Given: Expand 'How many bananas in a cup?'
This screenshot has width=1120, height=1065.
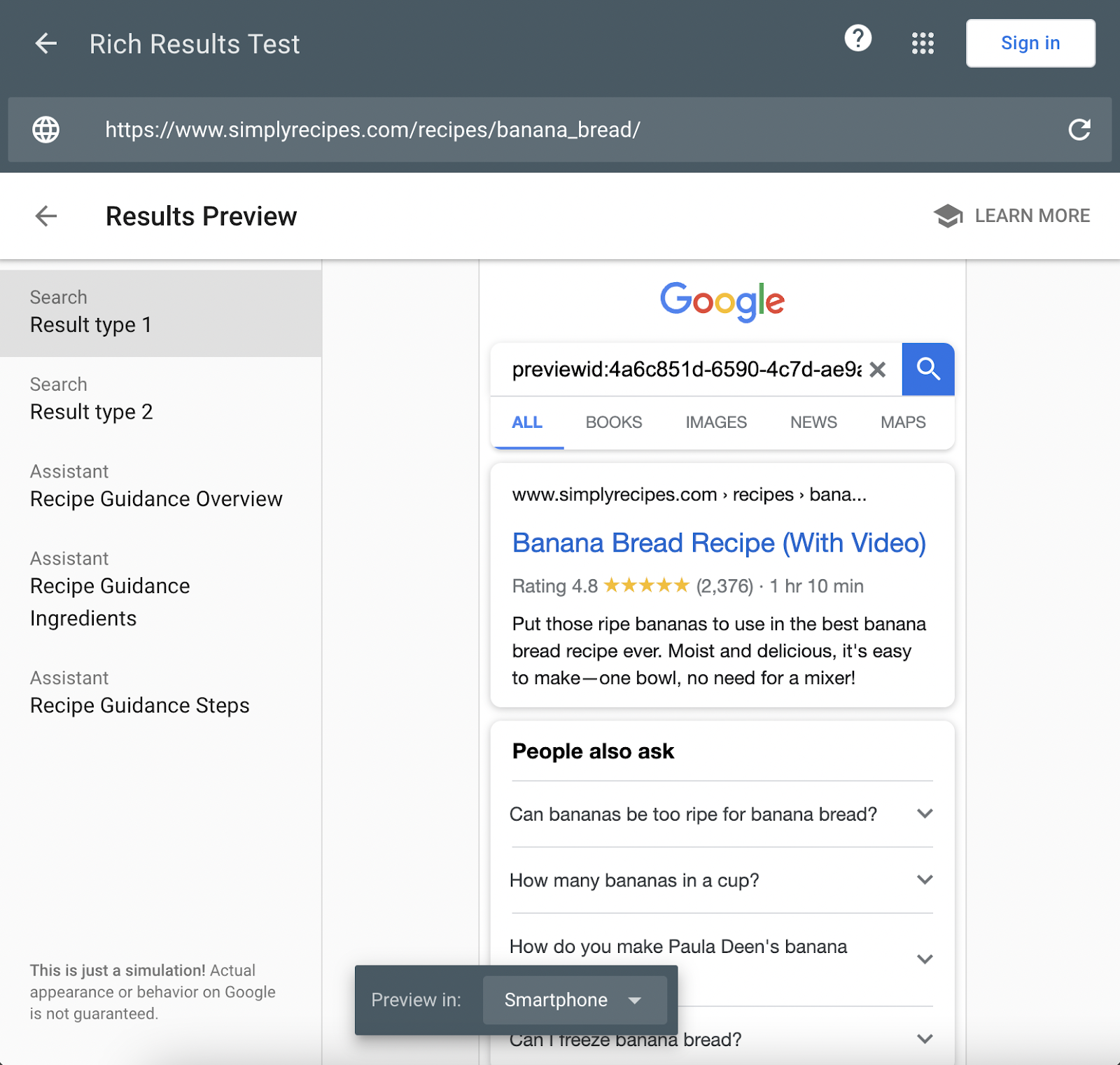Looking at the screenshot, I should click(x=722, y=879).
